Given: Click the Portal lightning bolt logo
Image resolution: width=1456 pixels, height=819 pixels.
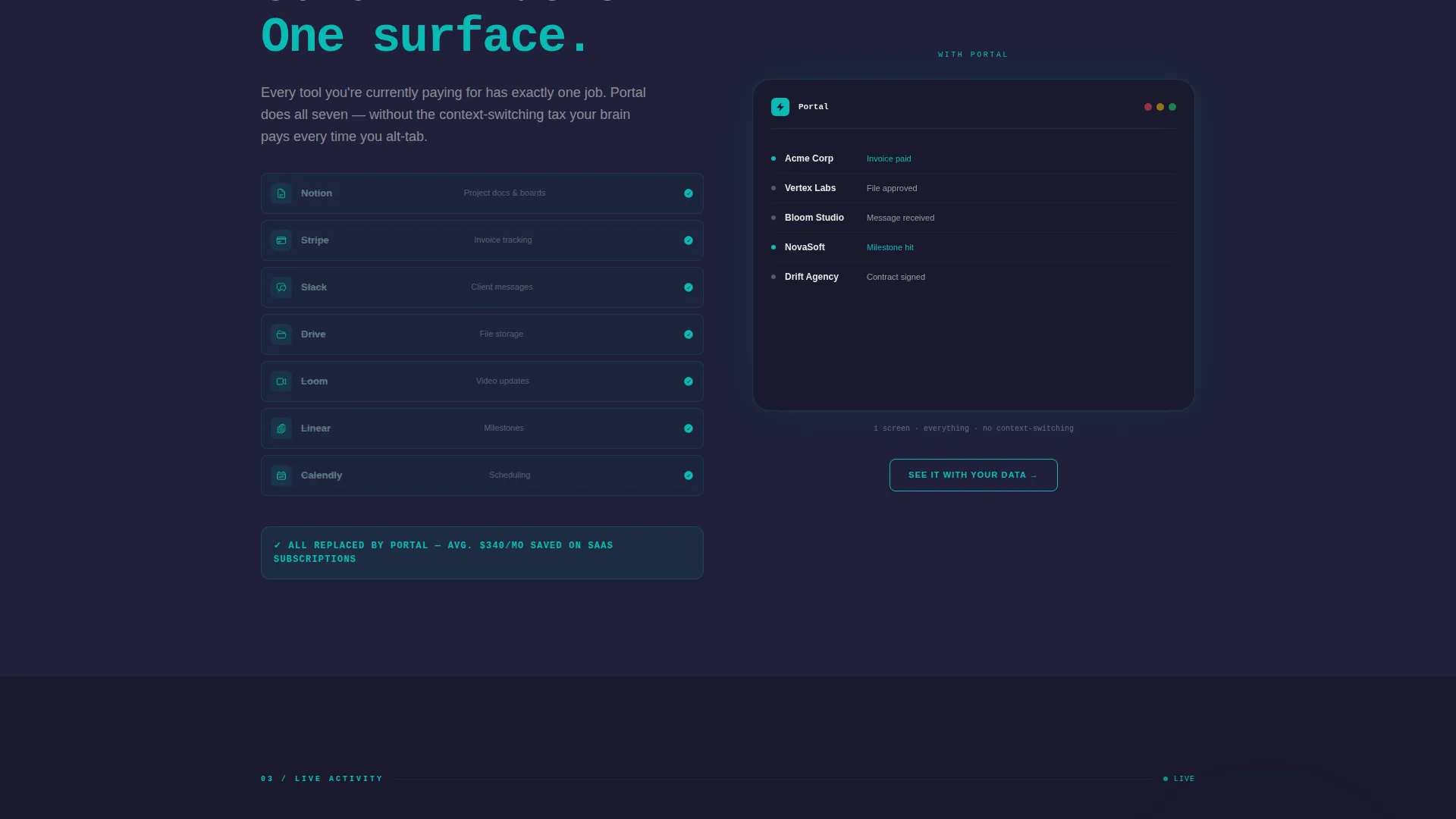Looking at the screenshot, I should coord(780,107).
